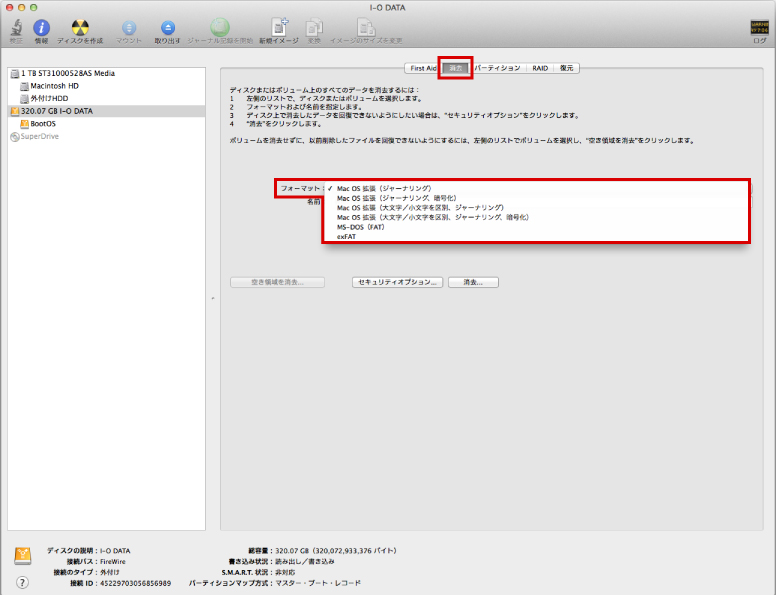This screenshot has height=595, width=776.
Task: Select the BootOS volume in sidebar
Action: pyautogui.click(x=43, y=124)
